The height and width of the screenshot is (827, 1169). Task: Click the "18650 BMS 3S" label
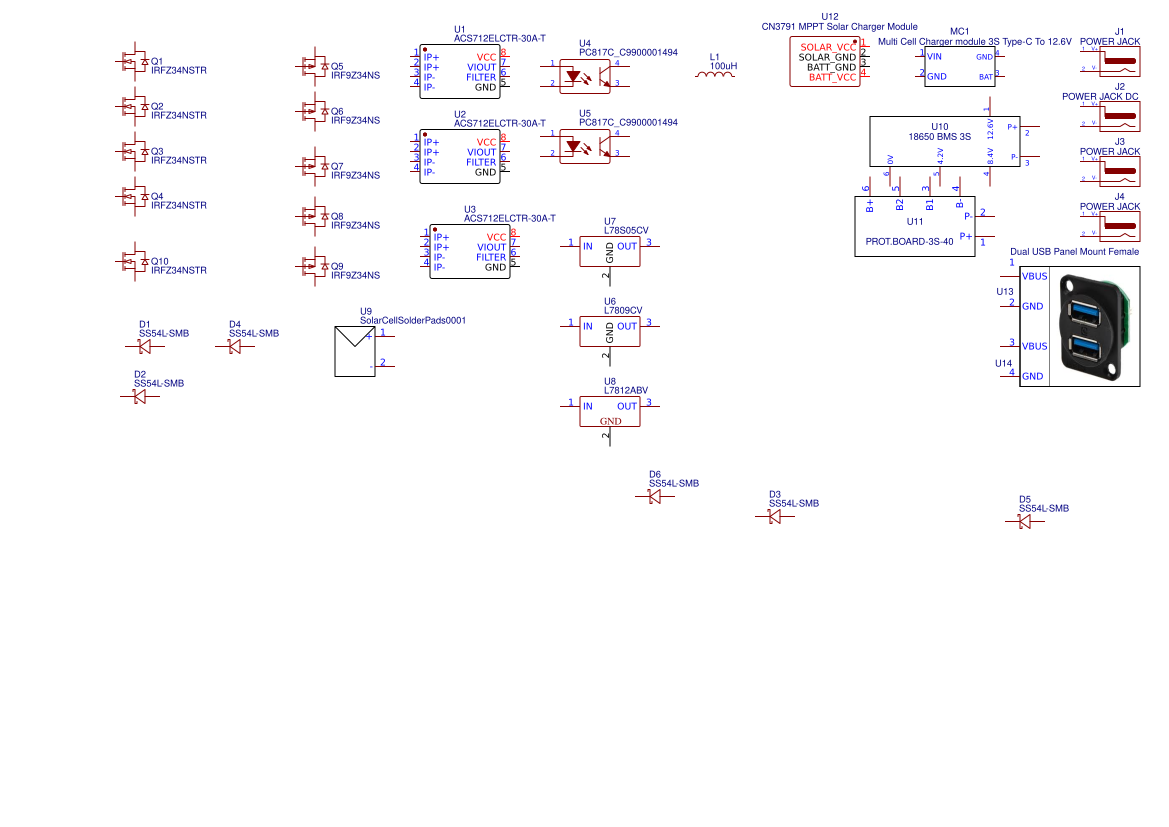click(939, 137)
